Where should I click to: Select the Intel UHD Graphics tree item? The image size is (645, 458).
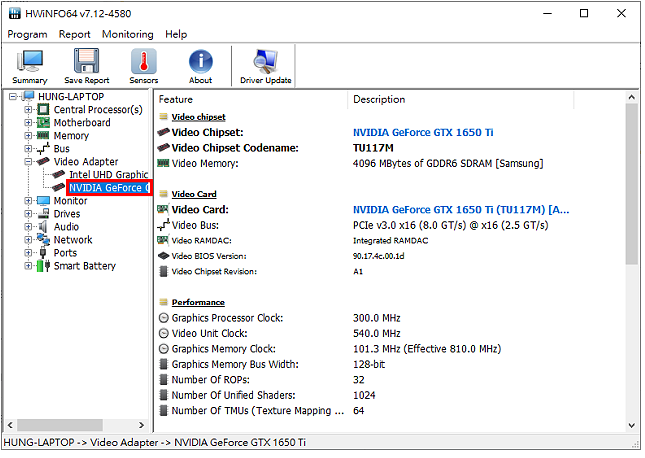[x=109, y=175]
